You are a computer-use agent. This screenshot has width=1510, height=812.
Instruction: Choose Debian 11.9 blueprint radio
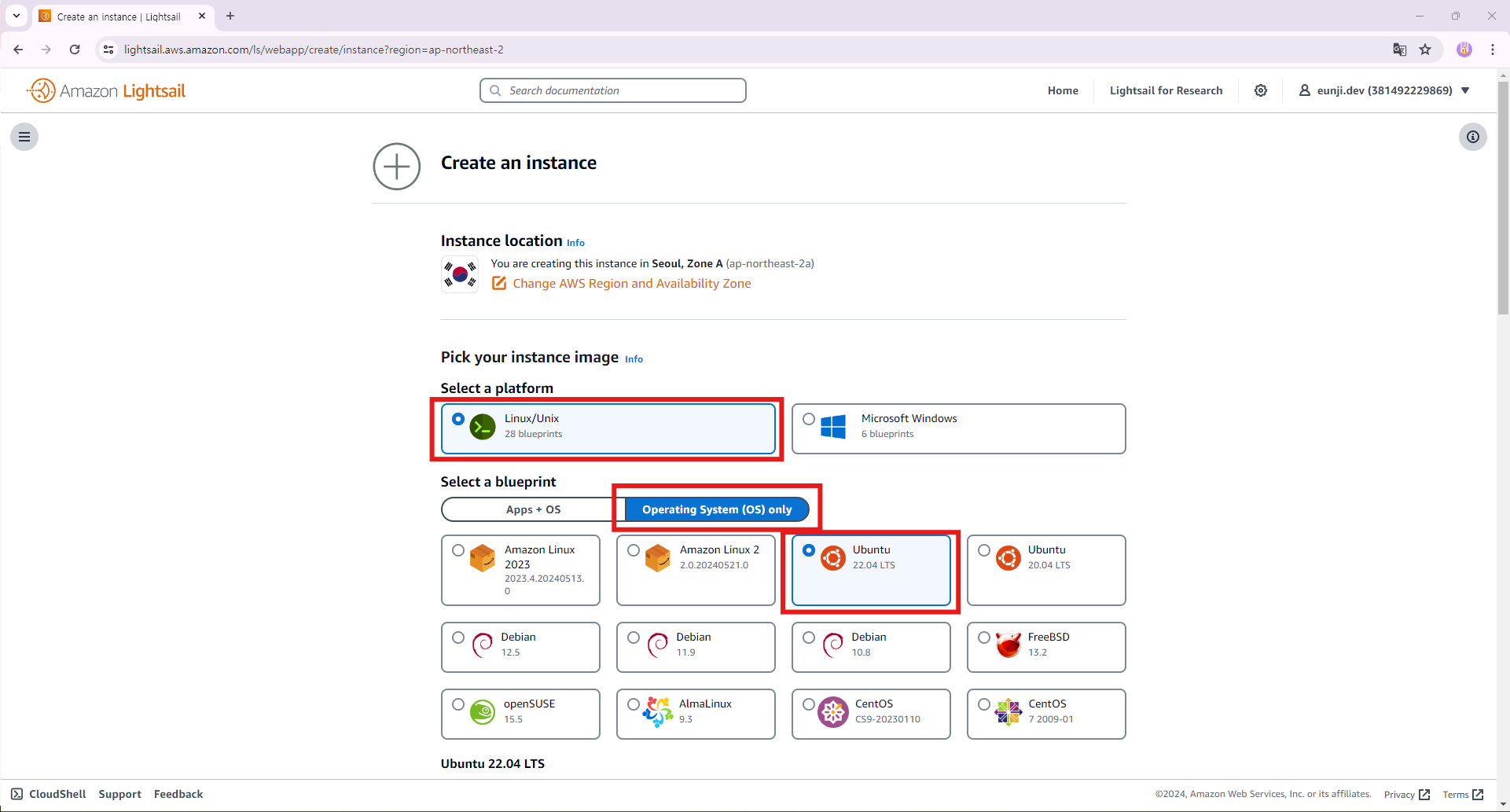click(x=634, y=637)
